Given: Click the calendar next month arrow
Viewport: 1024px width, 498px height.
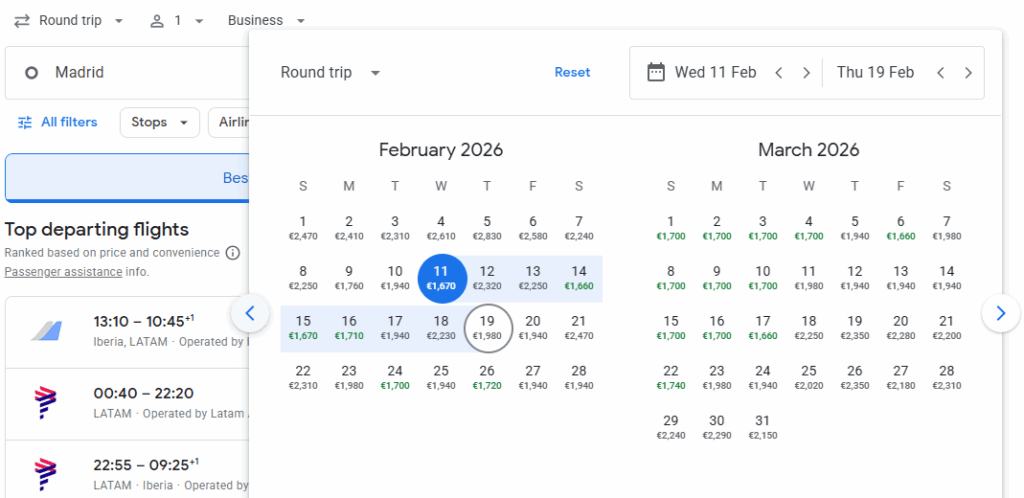Looking at the screenshot, I should pyautogui.click(x=1000, y=313).
